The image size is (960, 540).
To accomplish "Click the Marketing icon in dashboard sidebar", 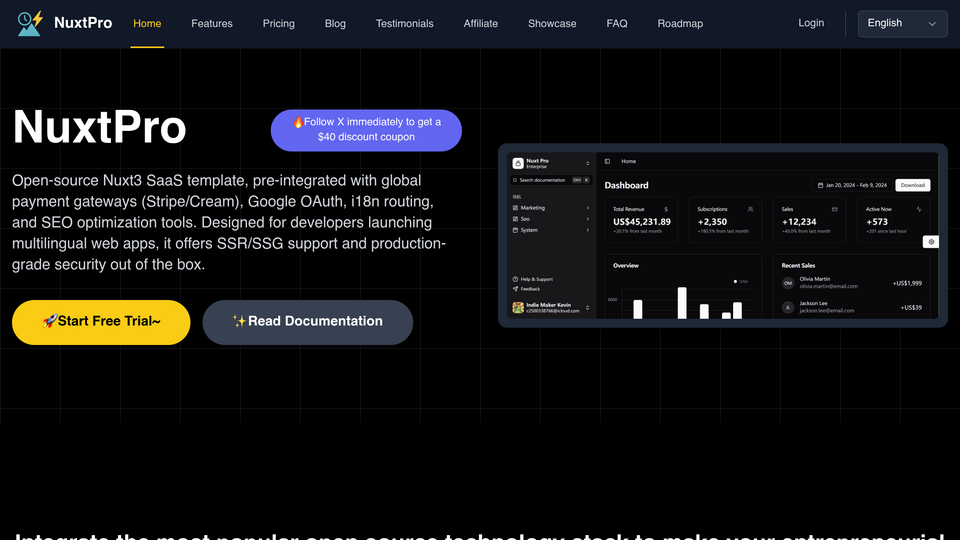I will point(515,208).
